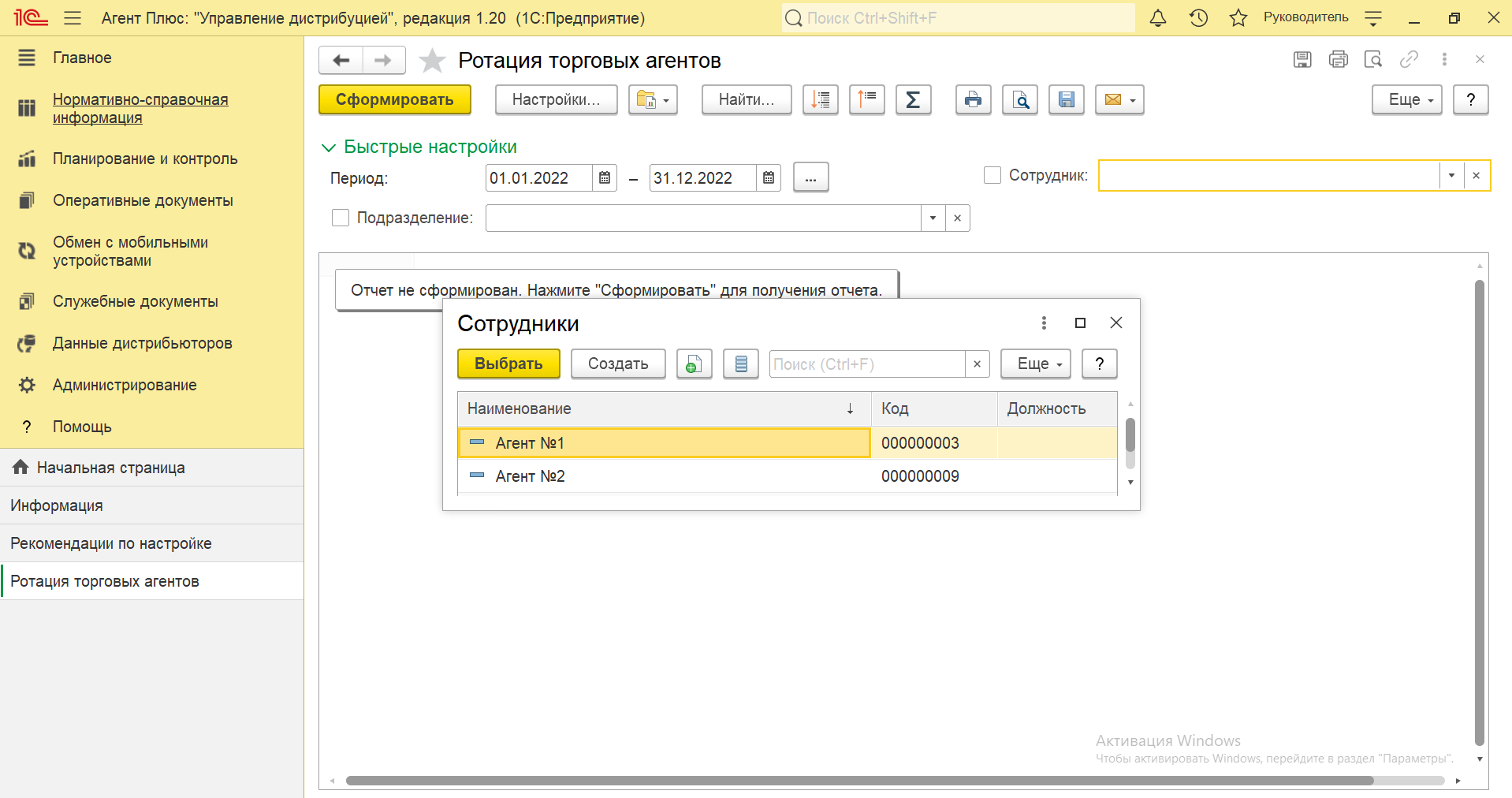Open the service settings icon beside Руководитель
The height and width of the screenshot is (798, 1512).
[1373, 17]
